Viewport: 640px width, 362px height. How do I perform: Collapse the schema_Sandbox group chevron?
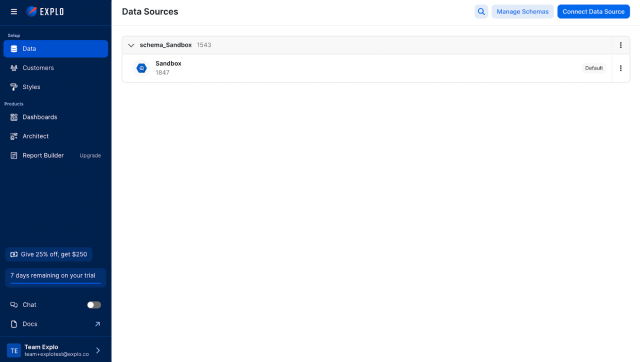pos(131,45)
